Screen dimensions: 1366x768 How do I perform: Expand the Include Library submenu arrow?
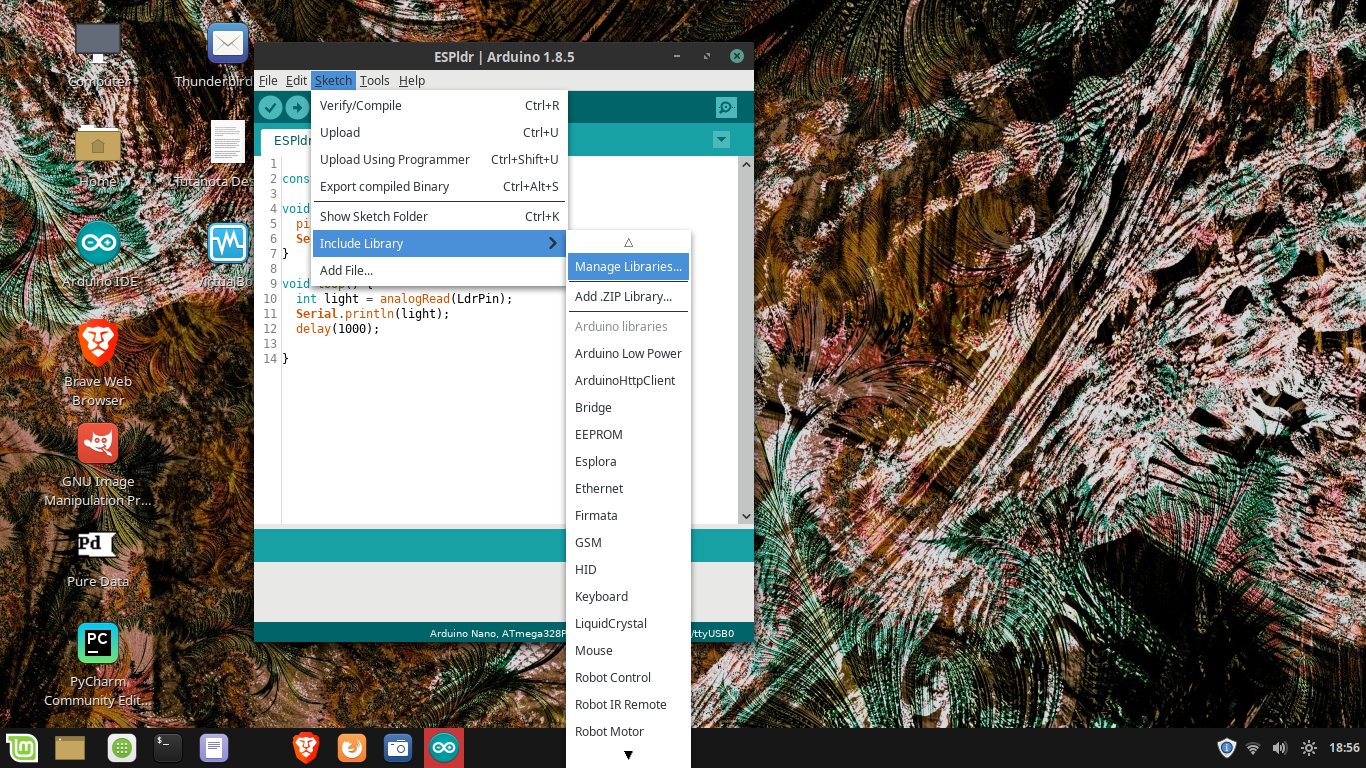(x=552, y=243)
